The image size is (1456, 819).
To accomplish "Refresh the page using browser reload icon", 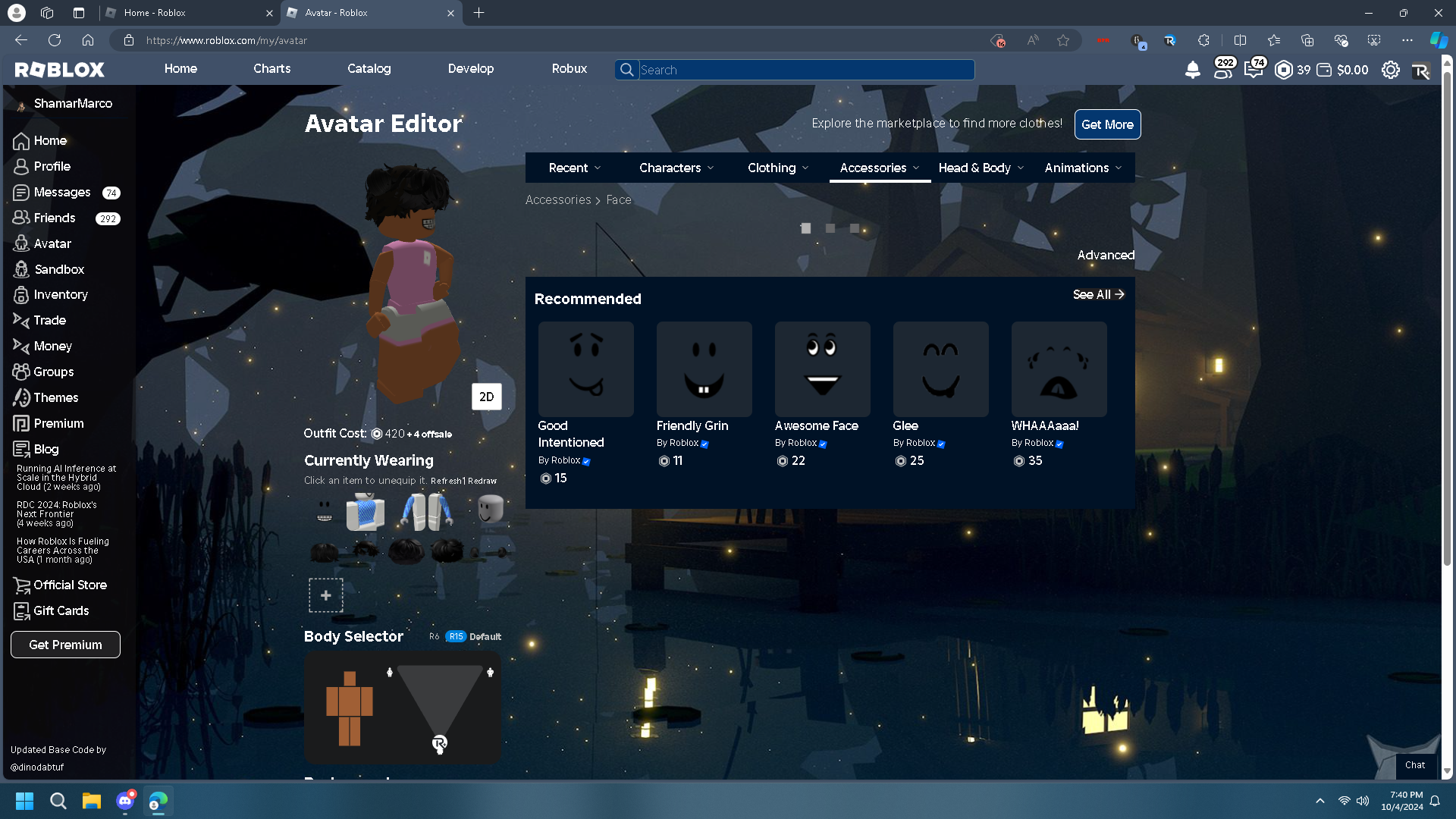I will [55, 40].
